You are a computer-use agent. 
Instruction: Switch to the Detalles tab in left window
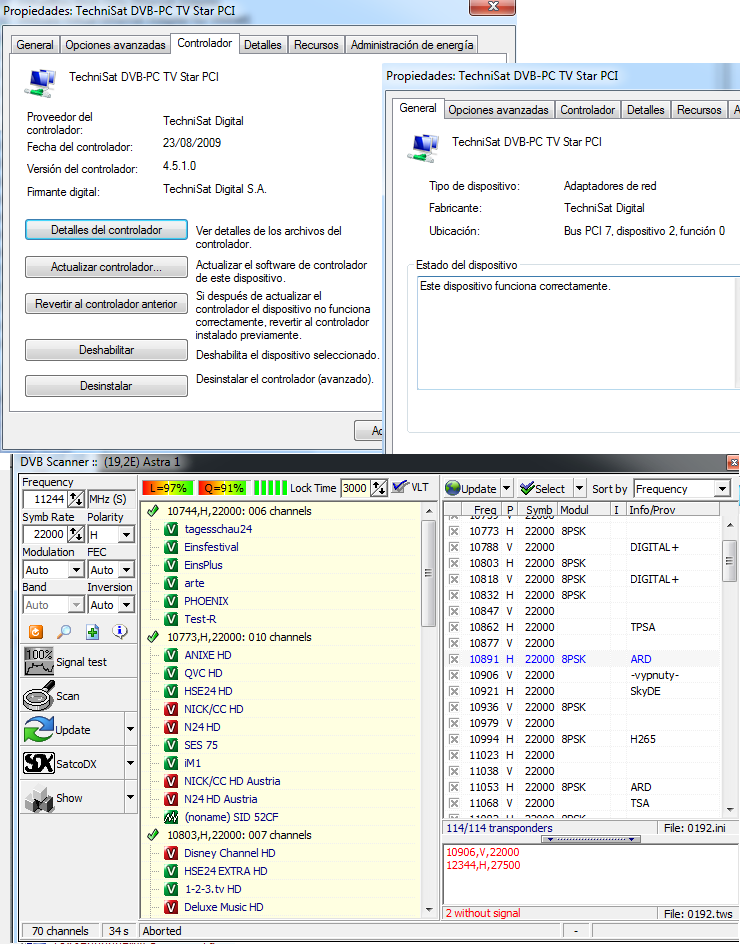click(x=262, y=45)
